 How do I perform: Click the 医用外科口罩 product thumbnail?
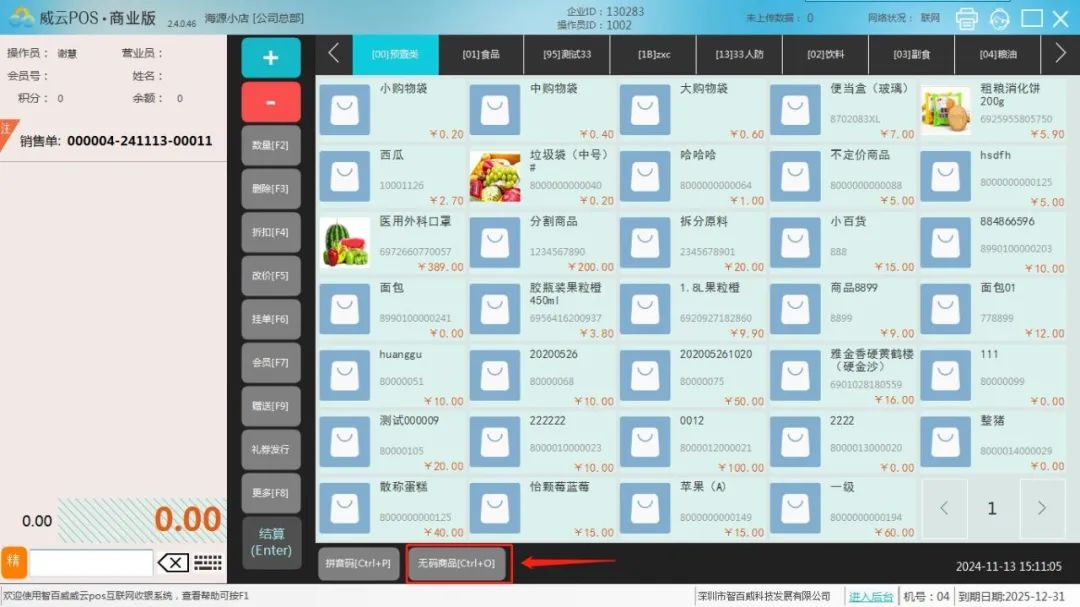[x=344, y=243]
